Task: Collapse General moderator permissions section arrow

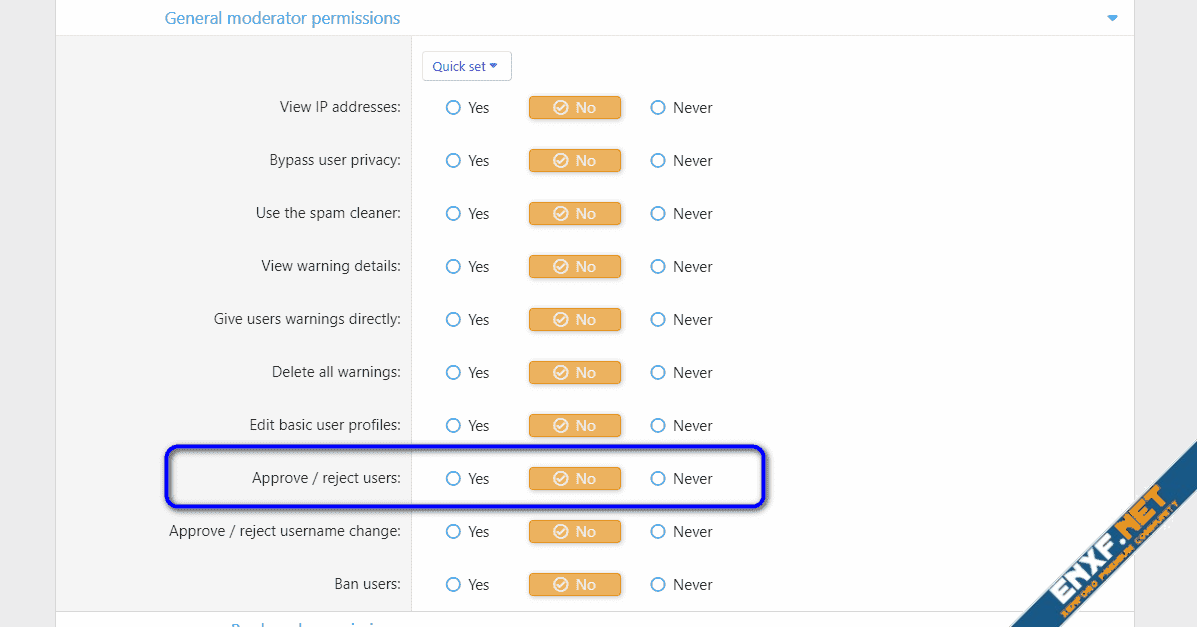Action: (x=1112, y=18)
